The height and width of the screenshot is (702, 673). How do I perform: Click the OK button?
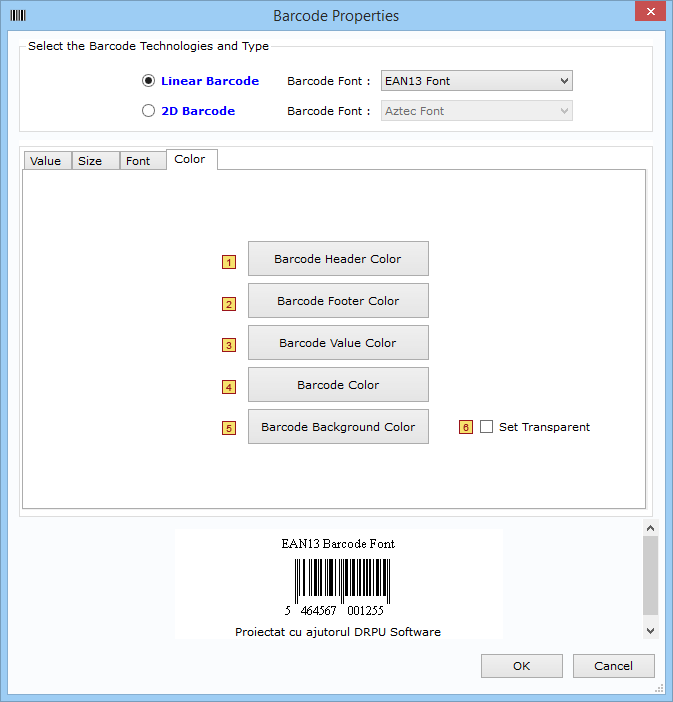(x=522, y=666)
